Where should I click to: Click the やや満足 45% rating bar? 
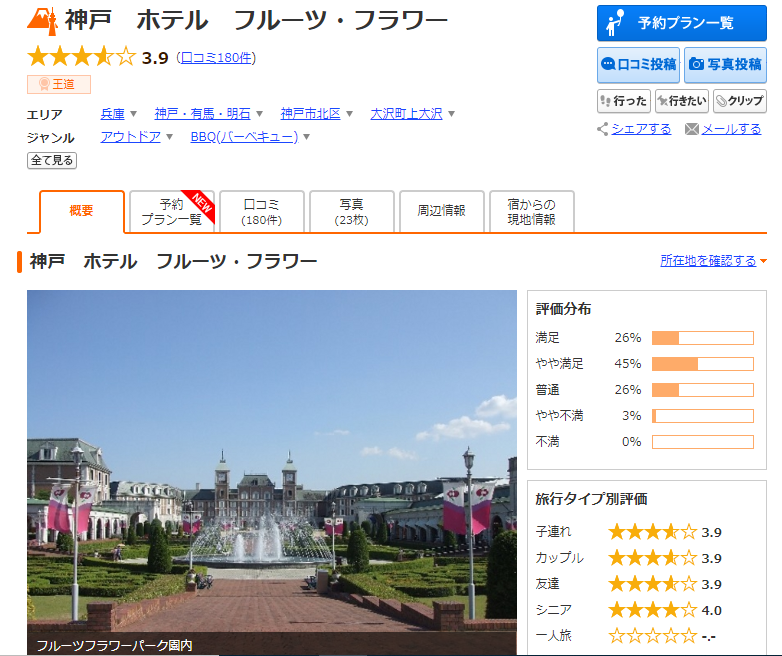point(702,364)
